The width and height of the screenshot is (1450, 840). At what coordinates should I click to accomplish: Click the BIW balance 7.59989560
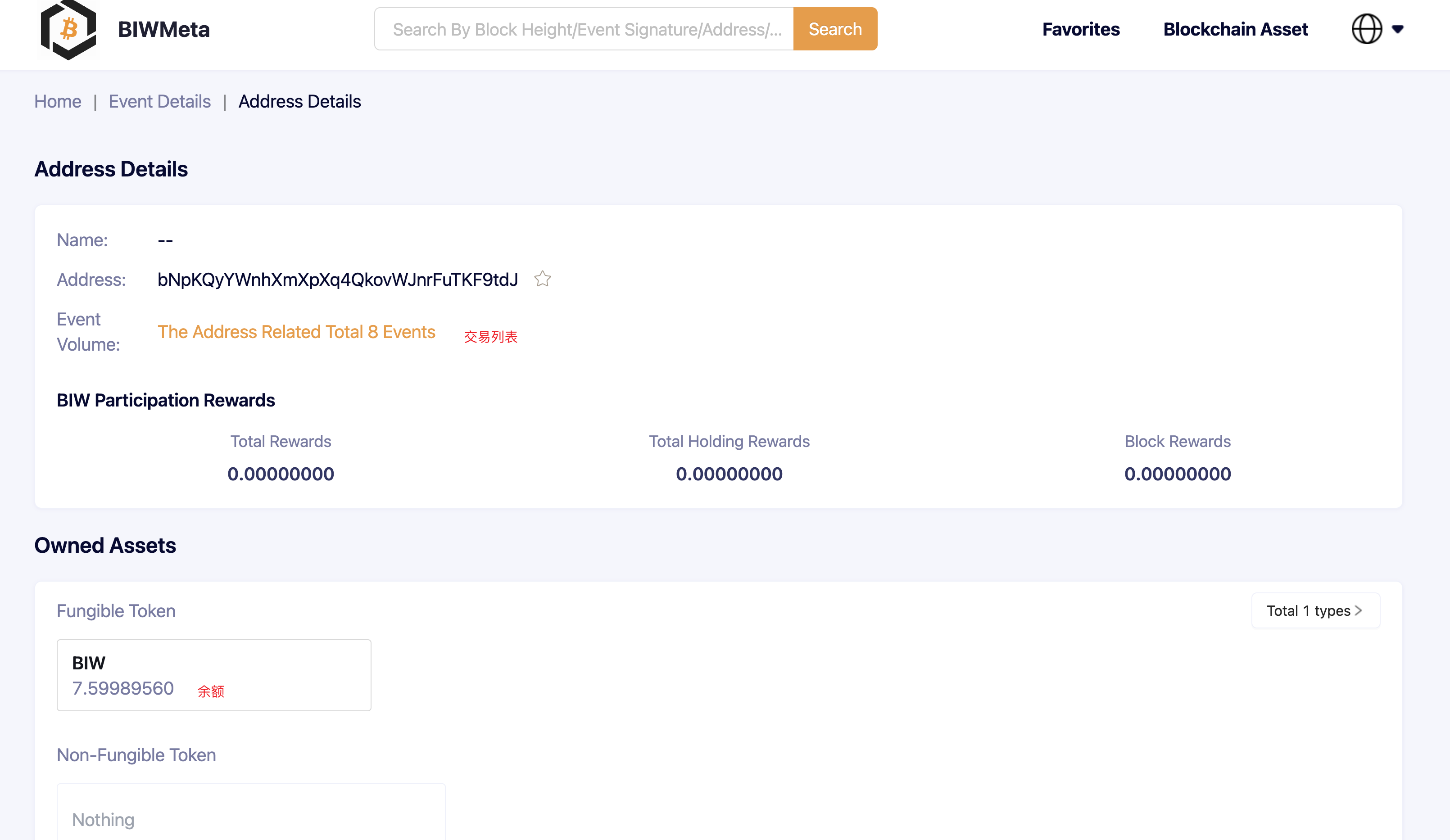click(122, 688)
